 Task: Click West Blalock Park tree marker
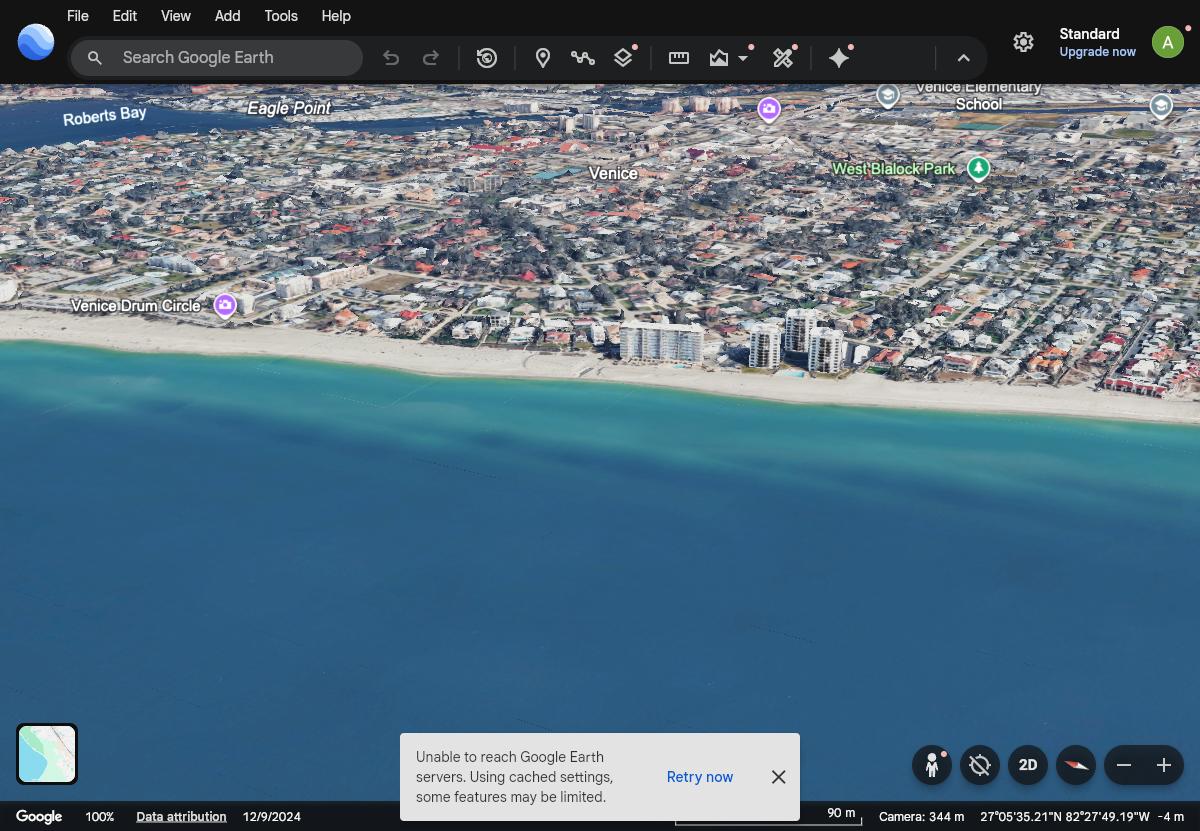[978, 168]
